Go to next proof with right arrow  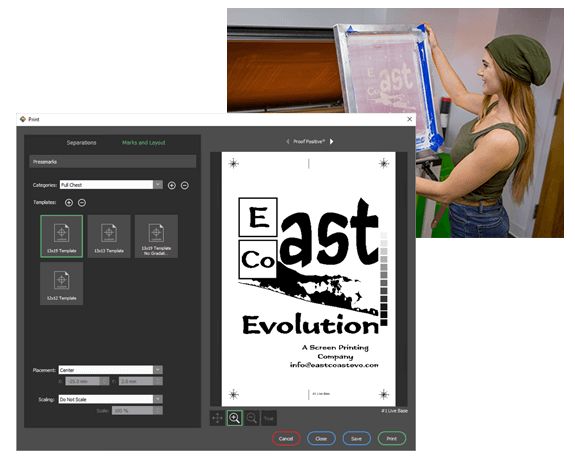coord(332,142)
